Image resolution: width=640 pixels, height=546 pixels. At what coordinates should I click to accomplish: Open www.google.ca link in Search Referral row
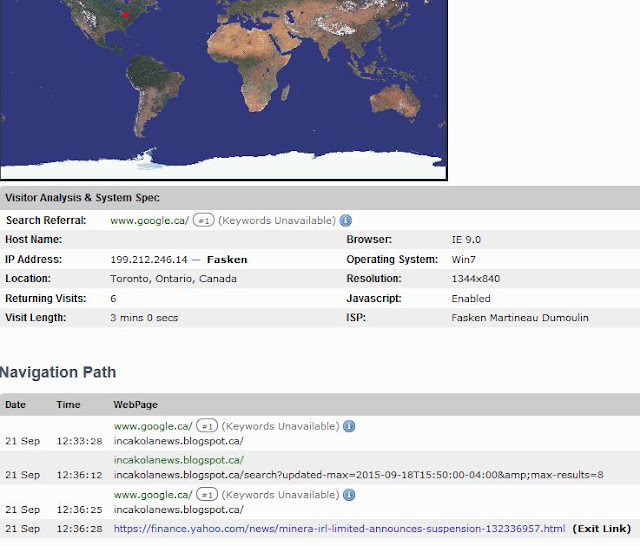tap(149, 221)
